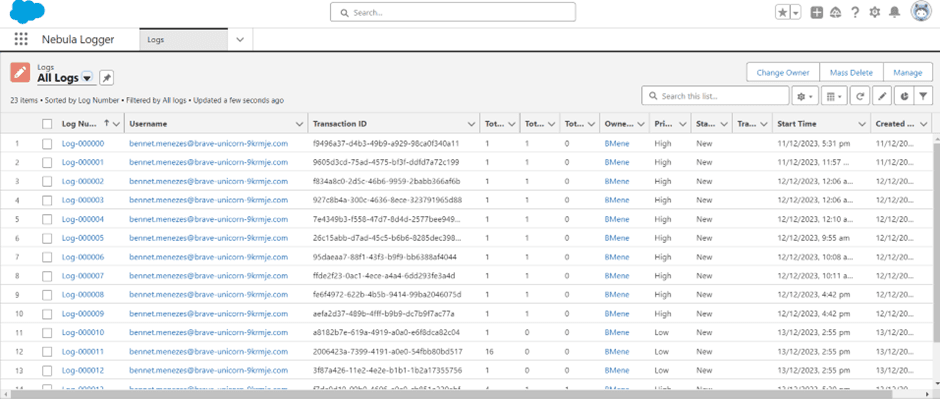Sort by the Transaction ID column header
Screen dimensions: 940x399
click(339, 124)
